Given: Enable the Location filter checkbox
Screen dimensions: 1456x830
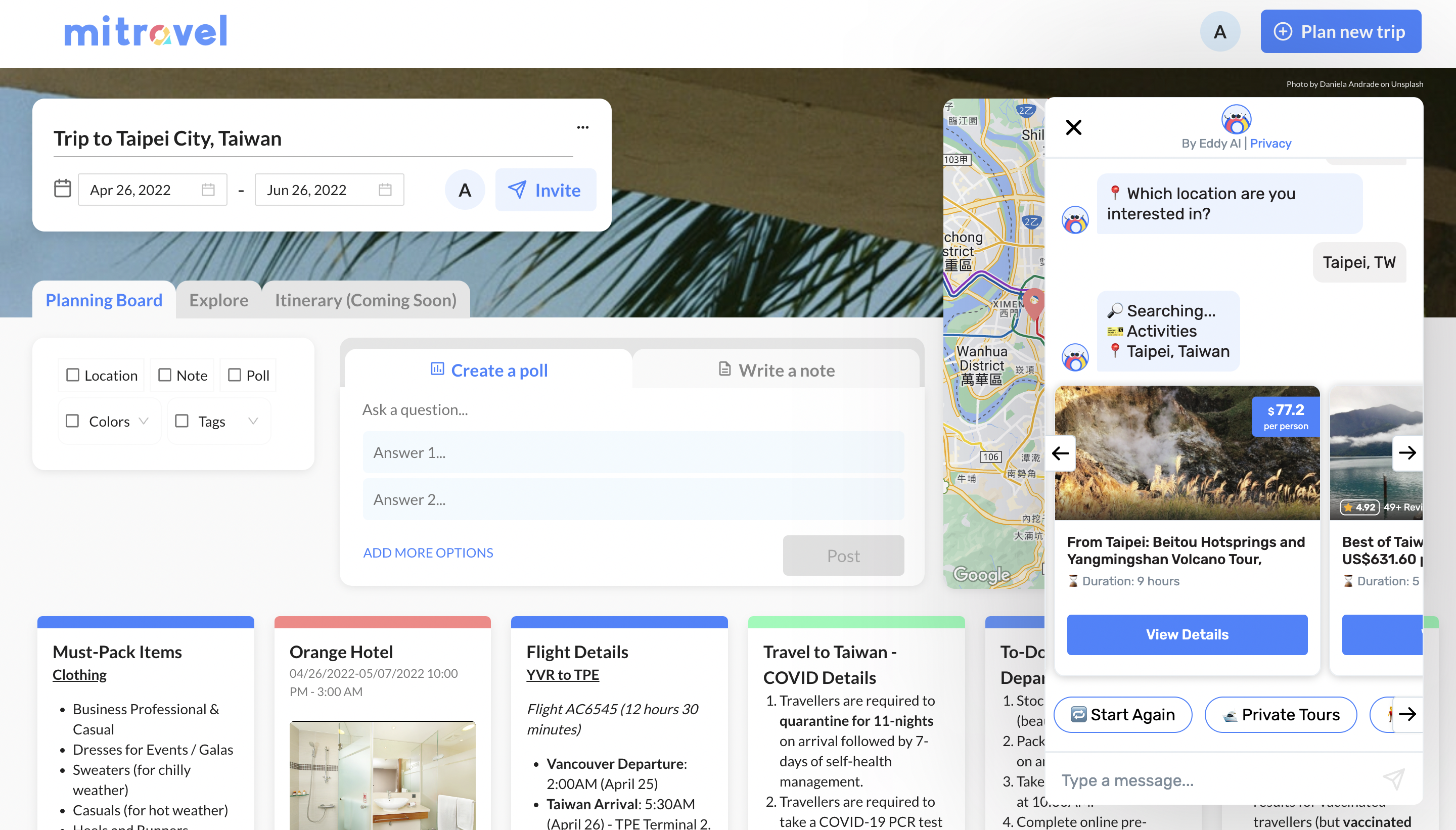Looking at the screenshot, I should (x=72, y=375).
